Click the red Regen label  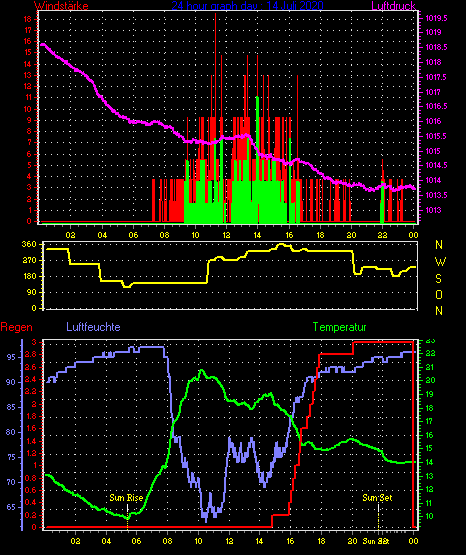16,327
